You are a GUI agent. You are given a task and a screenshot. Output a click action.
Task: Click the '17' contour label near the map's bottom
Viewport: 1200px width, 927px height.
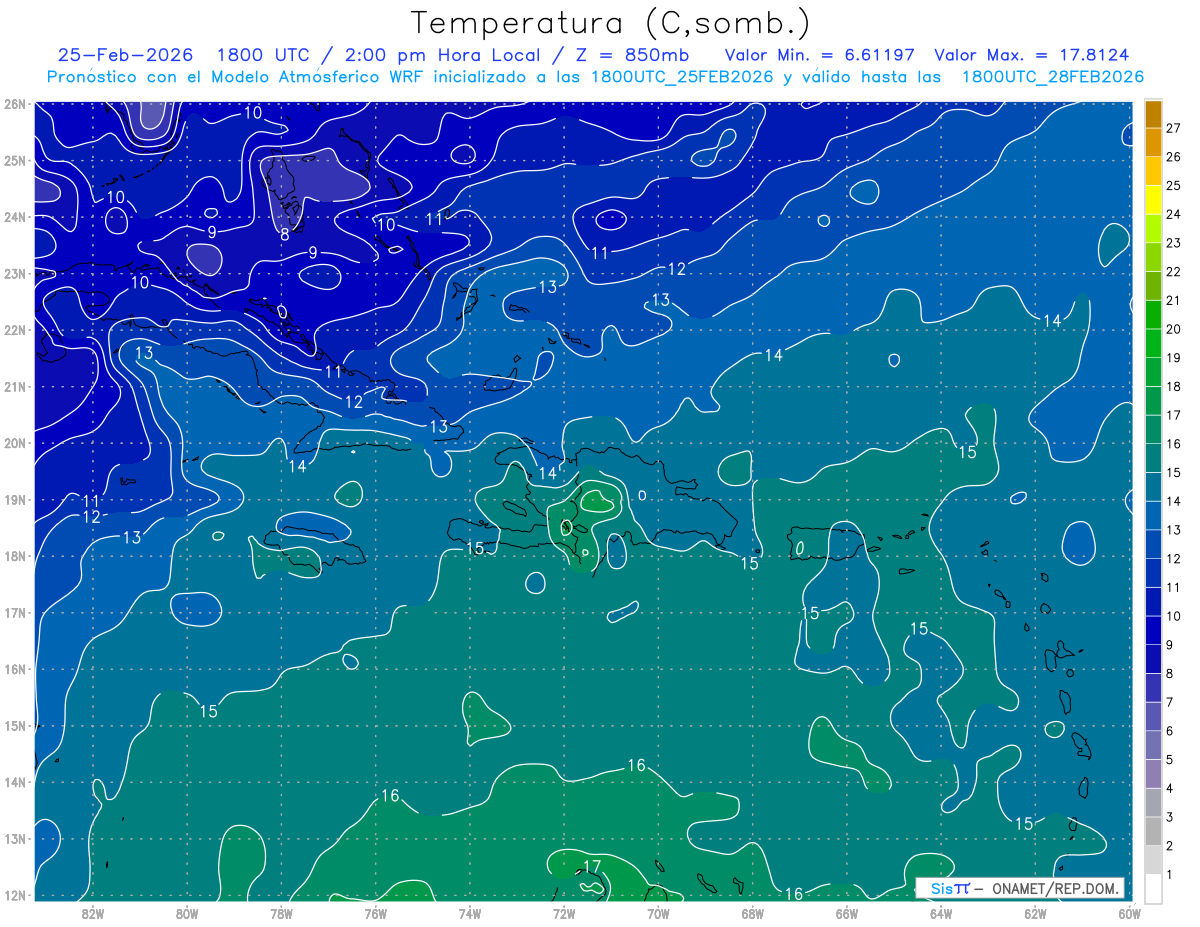[x=592, y=866]
